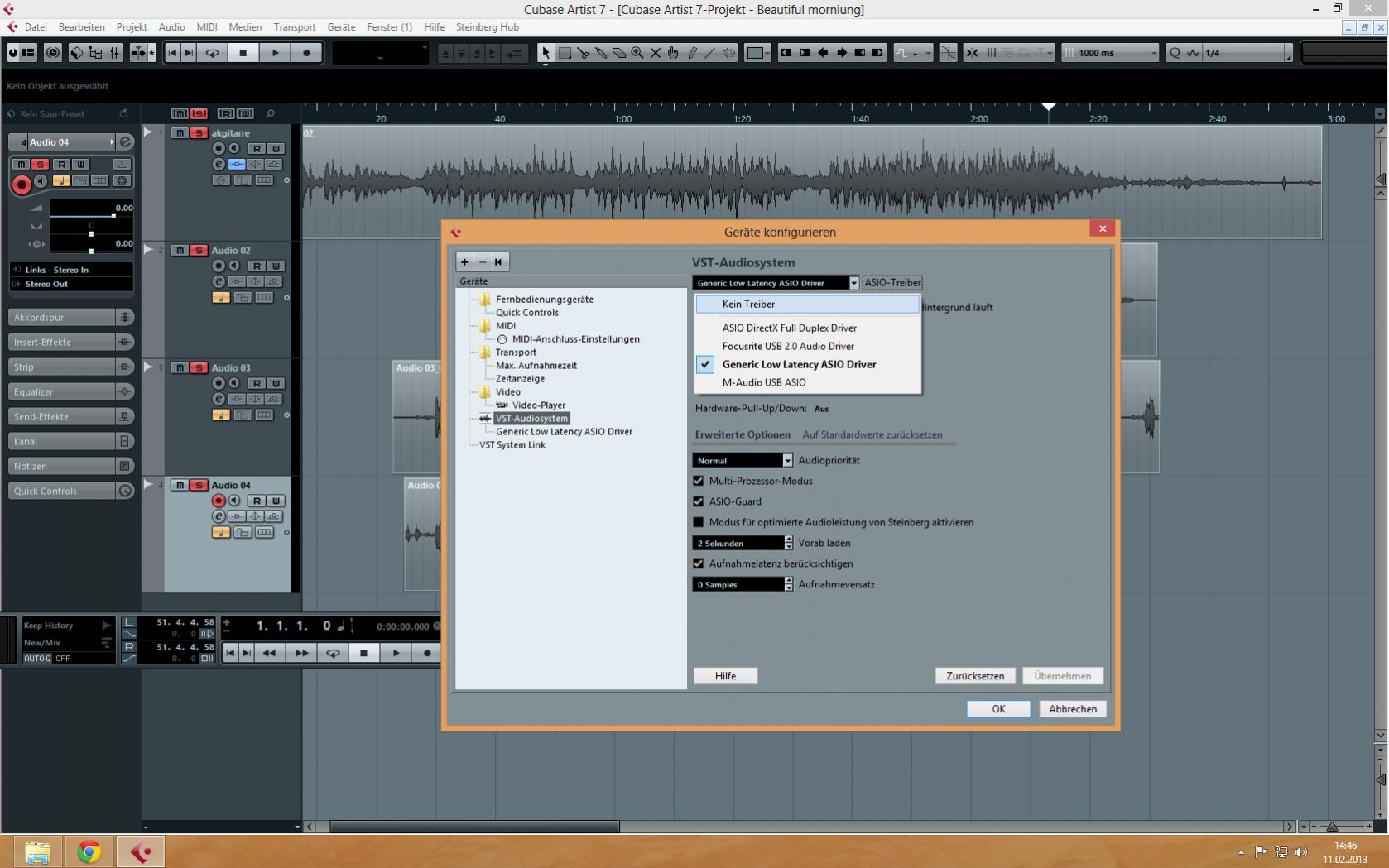The width and height of the screenshot is (1389, 868).
Task: Click the track search magnifier icon
Action: (270, 113)
